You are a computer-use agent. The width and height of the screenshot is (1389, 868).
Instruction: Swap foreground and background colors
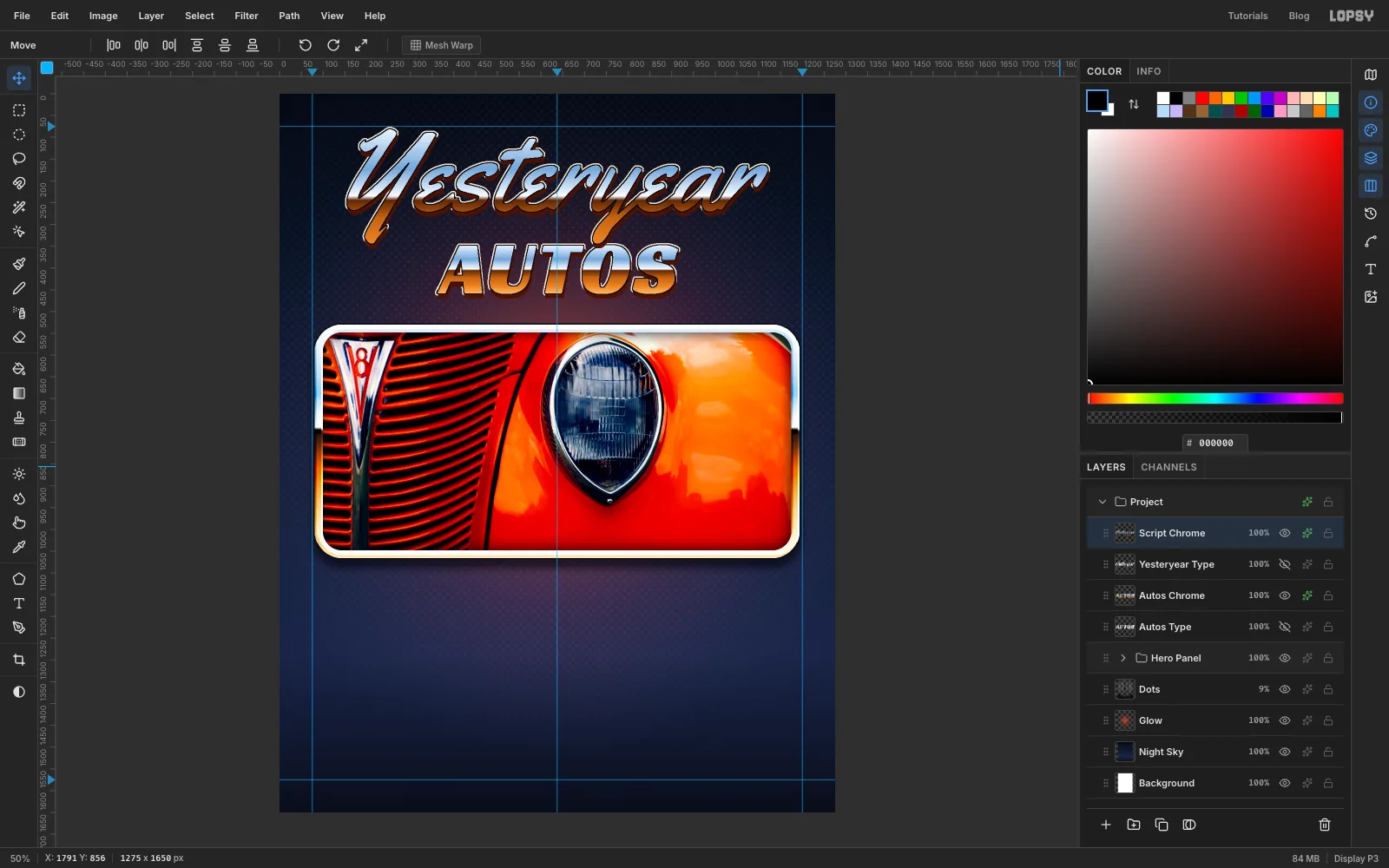click(1134, 104)
